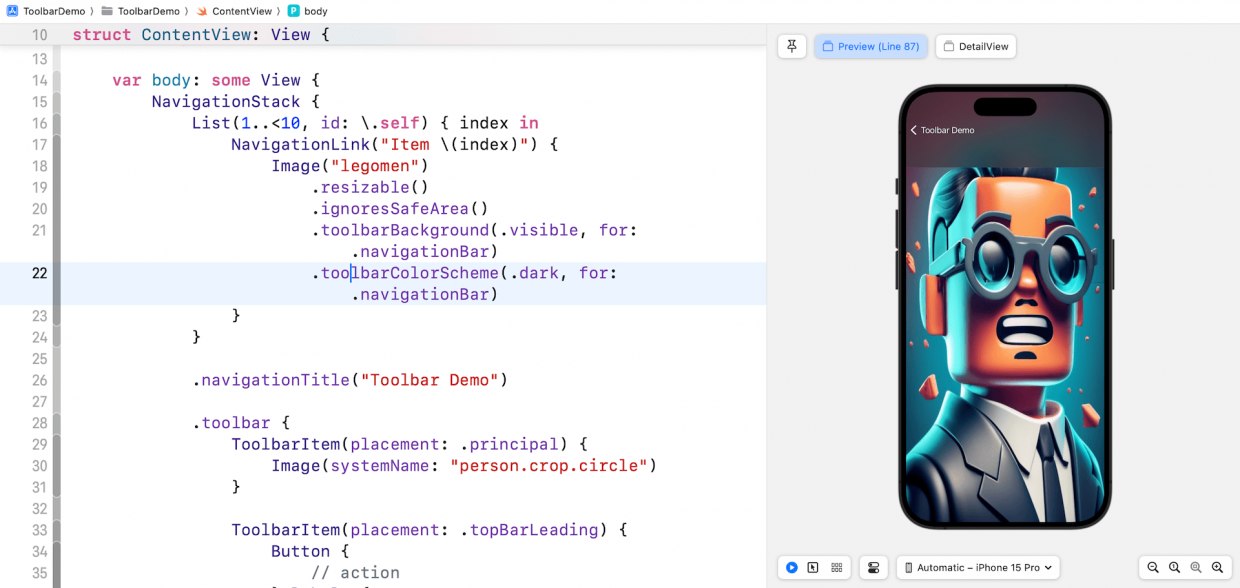The height and width of the screenshot is (588, 1240).
Task: Click the Toolbar Demo title in the preview
Action: [x=947, y=130]
